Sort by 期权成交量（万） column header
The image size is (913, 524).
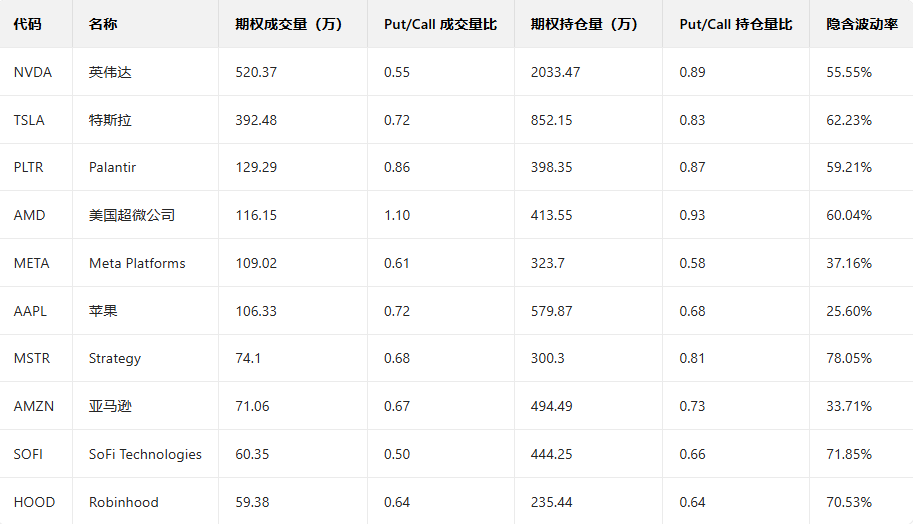(x=289, y=24)
